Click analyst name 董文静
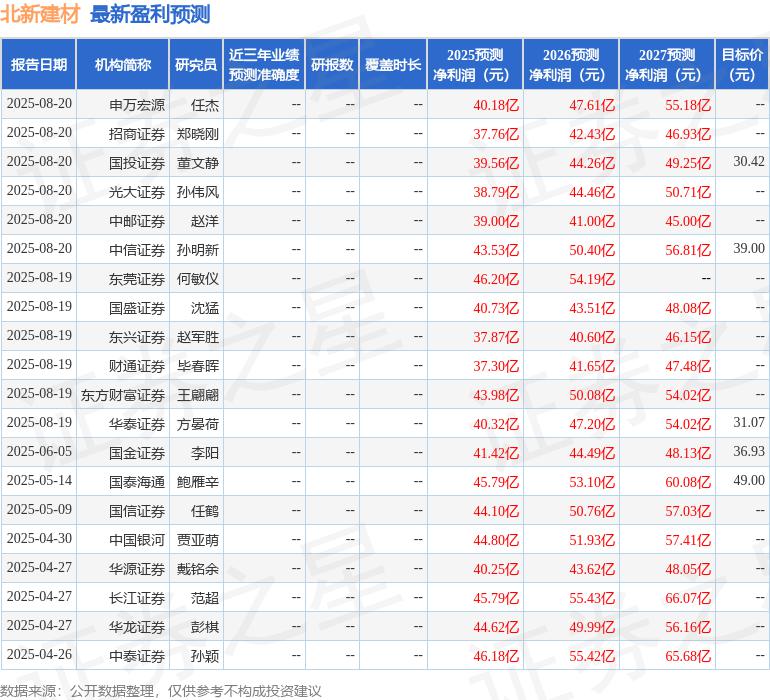This screenshot has height=700, width=770. [x=198, y=163]
